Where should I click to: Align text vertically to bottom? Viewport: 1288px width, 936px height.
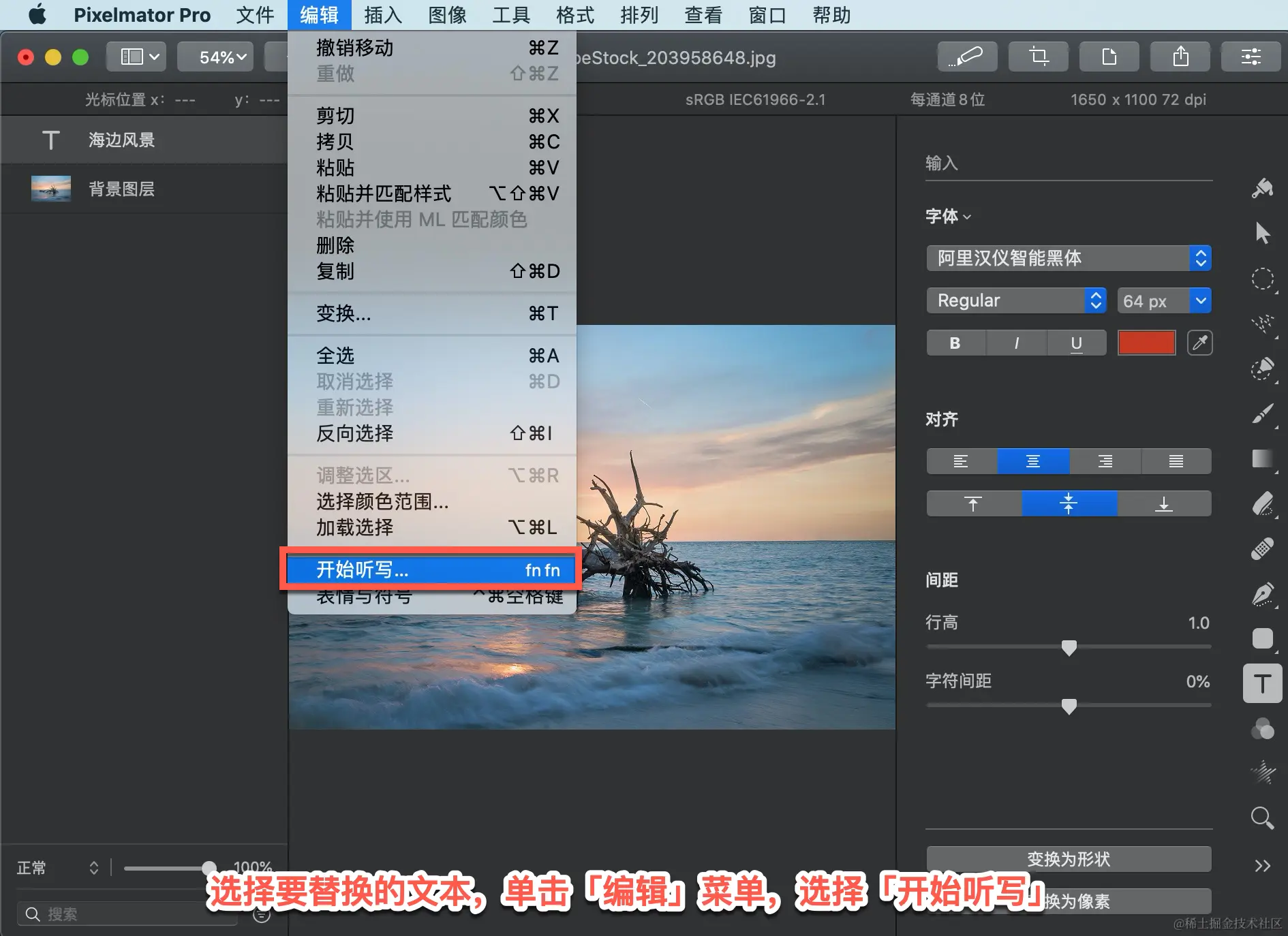point(1164,503)
